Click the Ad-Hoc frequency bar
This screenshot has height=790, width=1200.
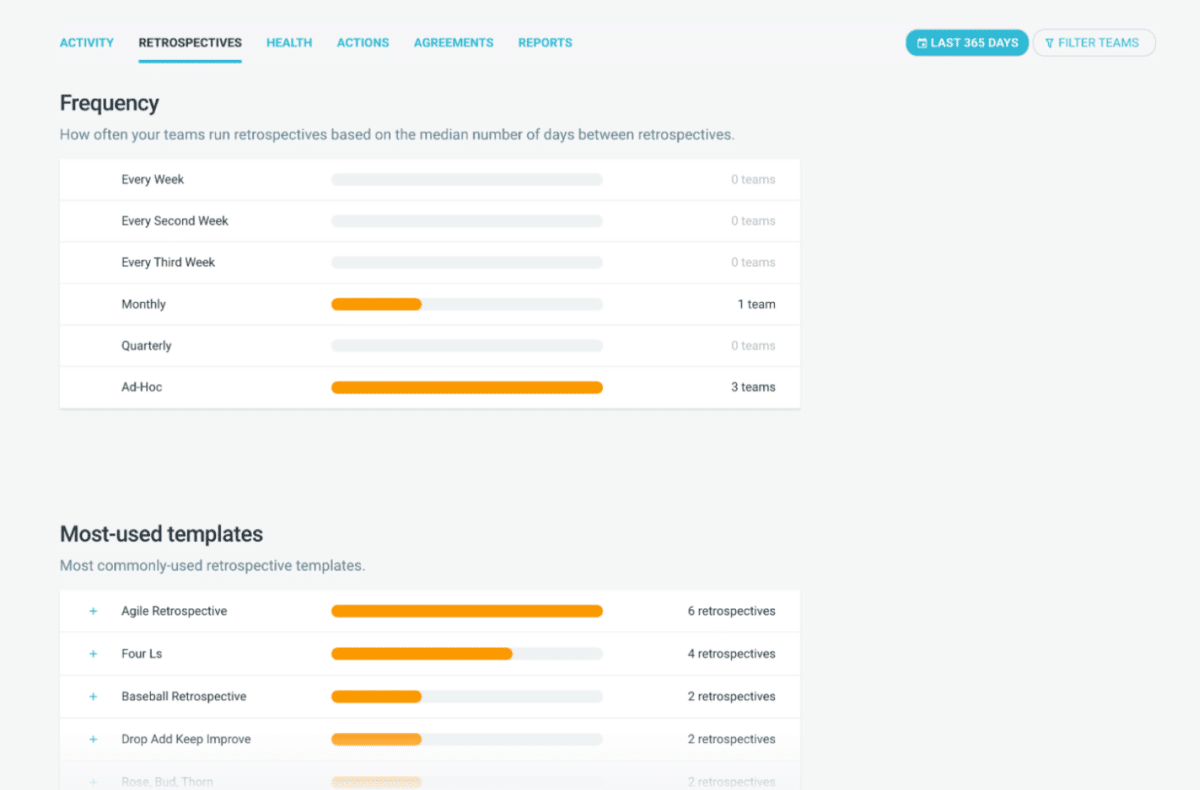pyautogui.click(x=466, y=387)
